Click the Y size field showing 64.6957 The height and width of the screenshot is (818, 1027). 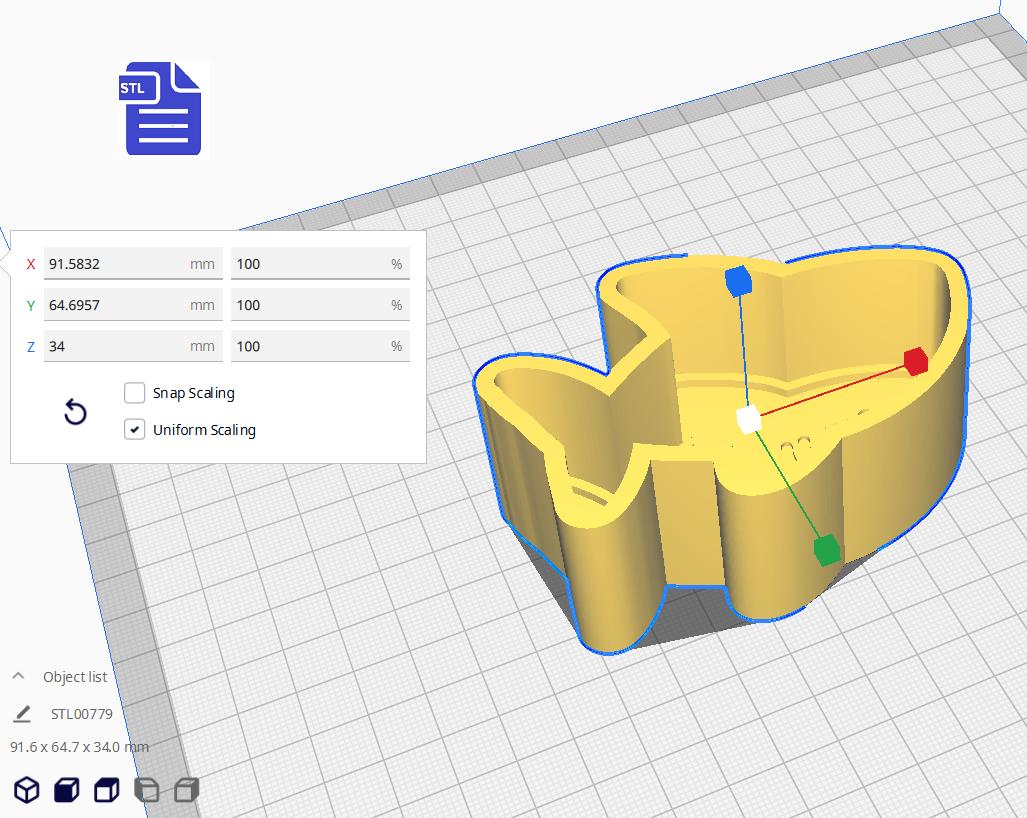click(x=133, y=305)
